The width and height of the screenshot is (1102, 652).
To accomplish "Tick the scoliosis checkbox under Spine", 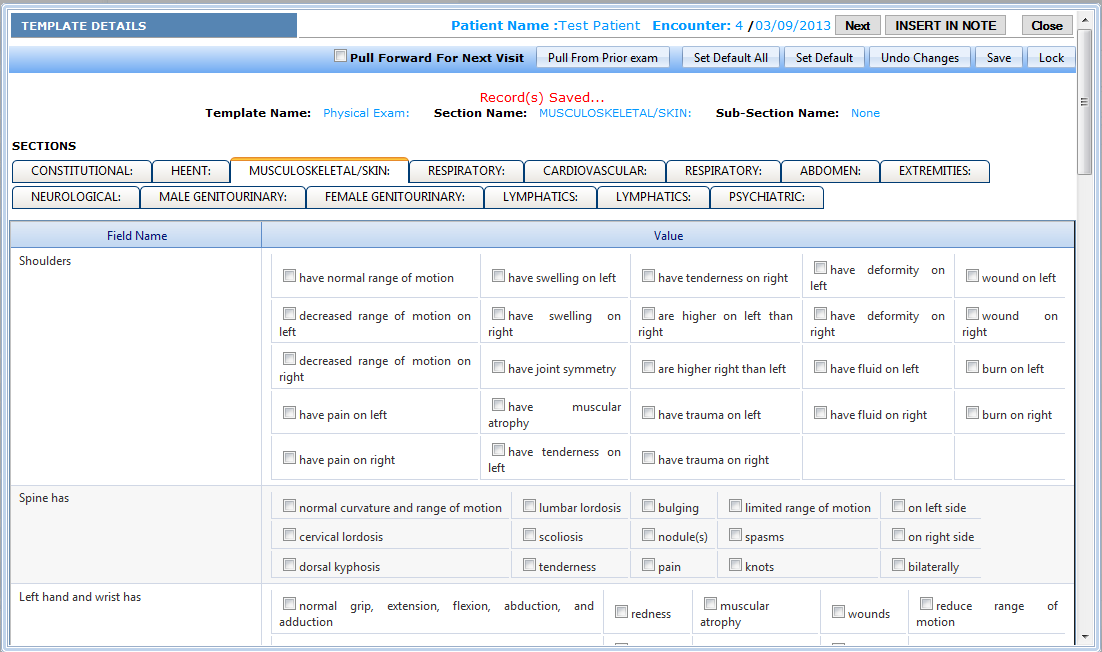I will point(530,535).
